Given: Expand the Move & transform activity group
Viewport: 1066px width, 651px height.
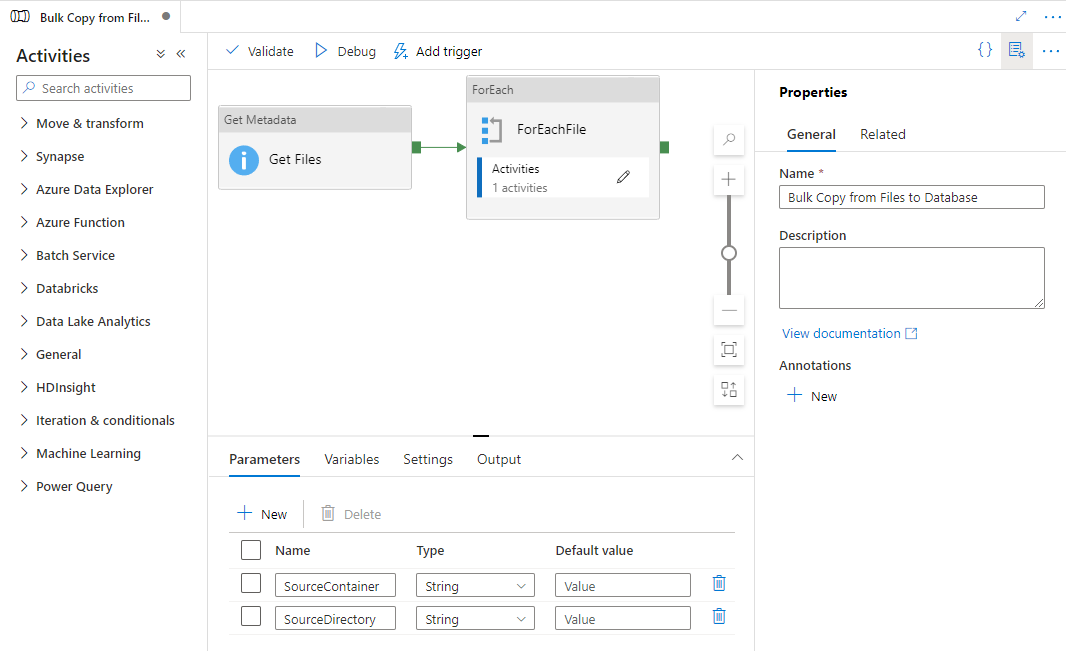Looking at the screenshot, I should point(90,123).
